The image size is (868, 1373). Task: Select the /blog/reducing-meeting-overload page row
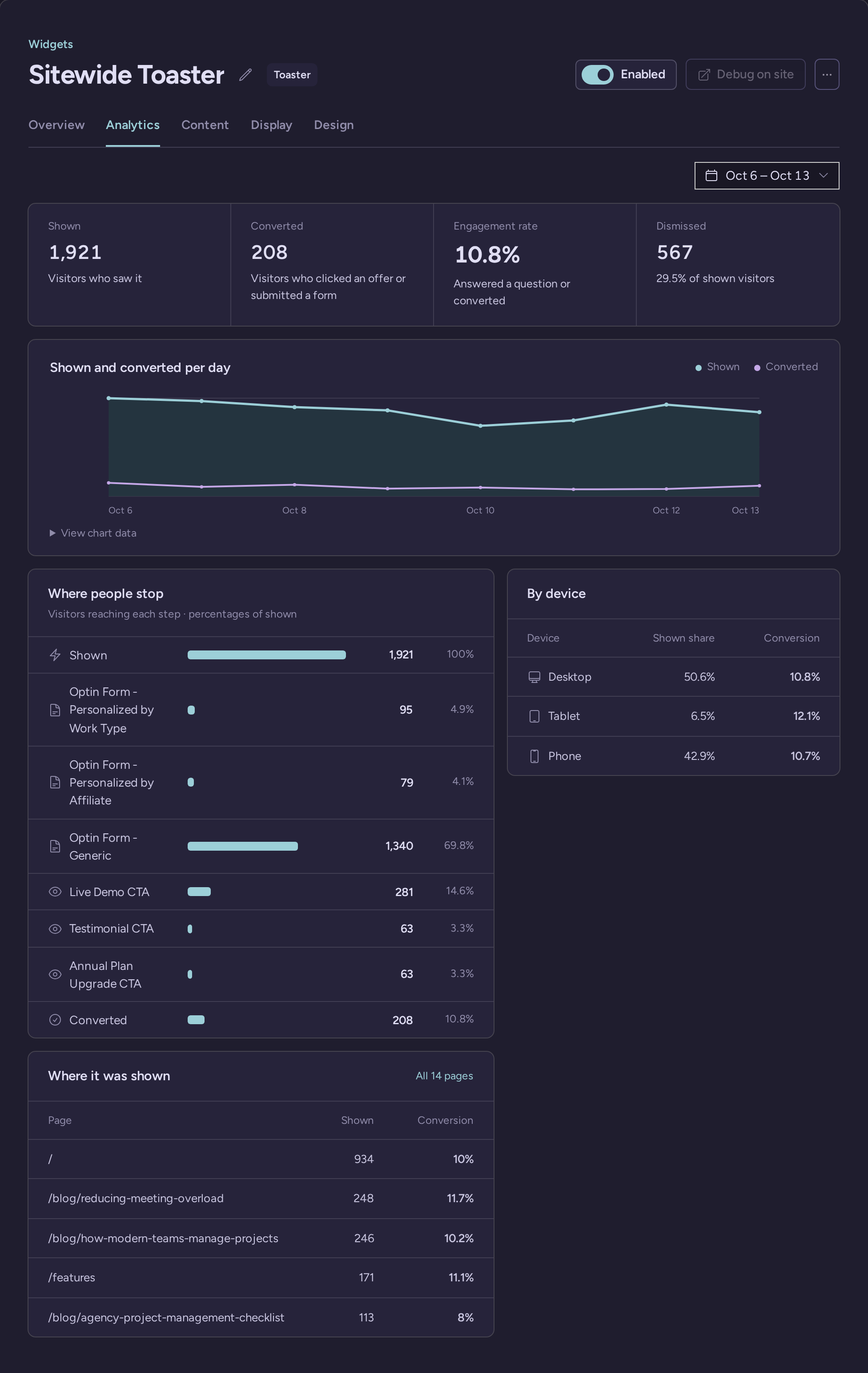point(261,1199)
